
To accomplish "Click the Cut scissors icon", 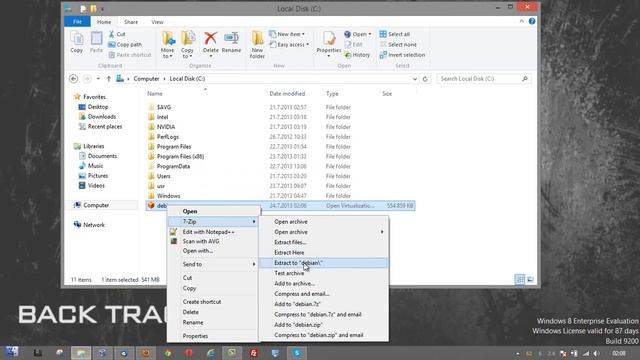I will click(111, 34).
